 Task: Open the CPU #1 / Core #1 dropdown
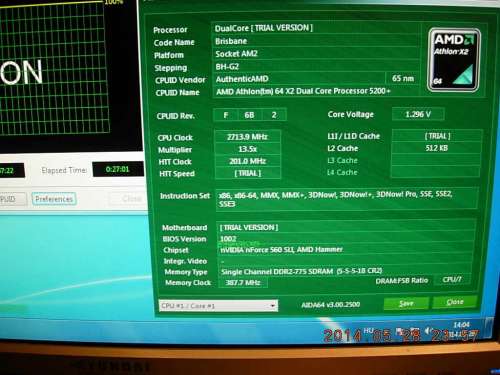218,305
